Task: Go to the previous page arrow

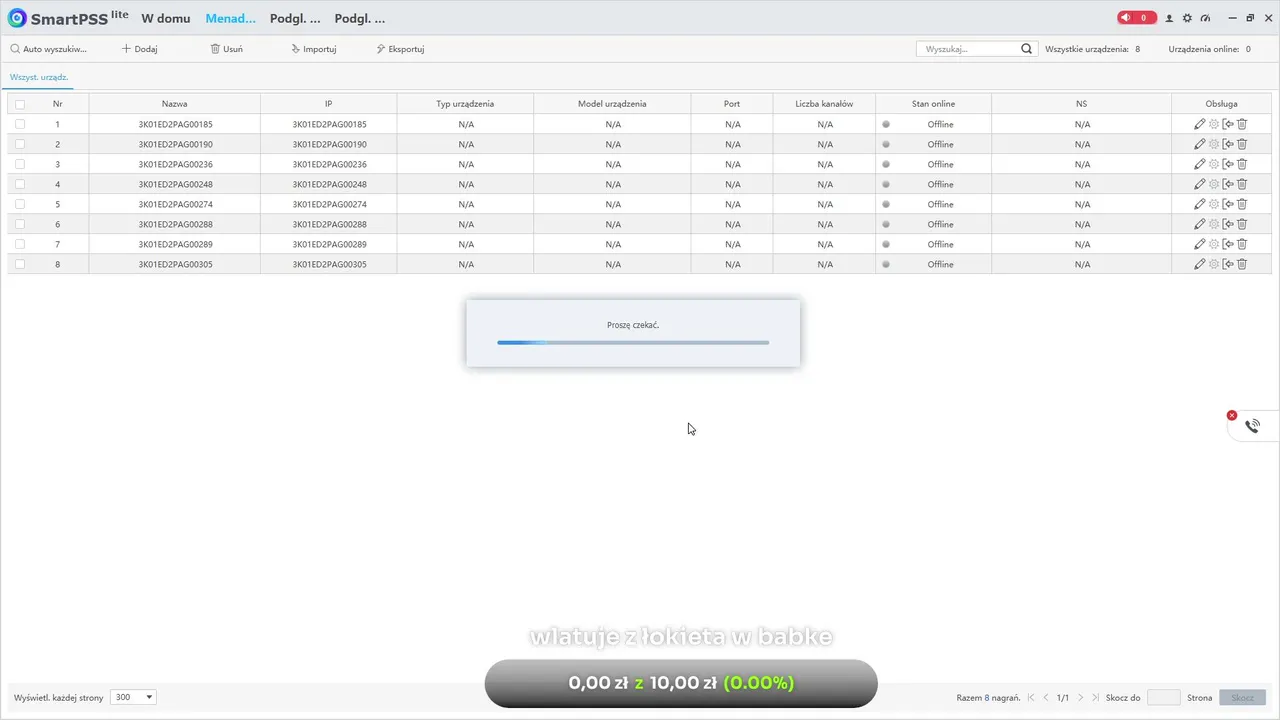Action: (x=1046, y=697)
